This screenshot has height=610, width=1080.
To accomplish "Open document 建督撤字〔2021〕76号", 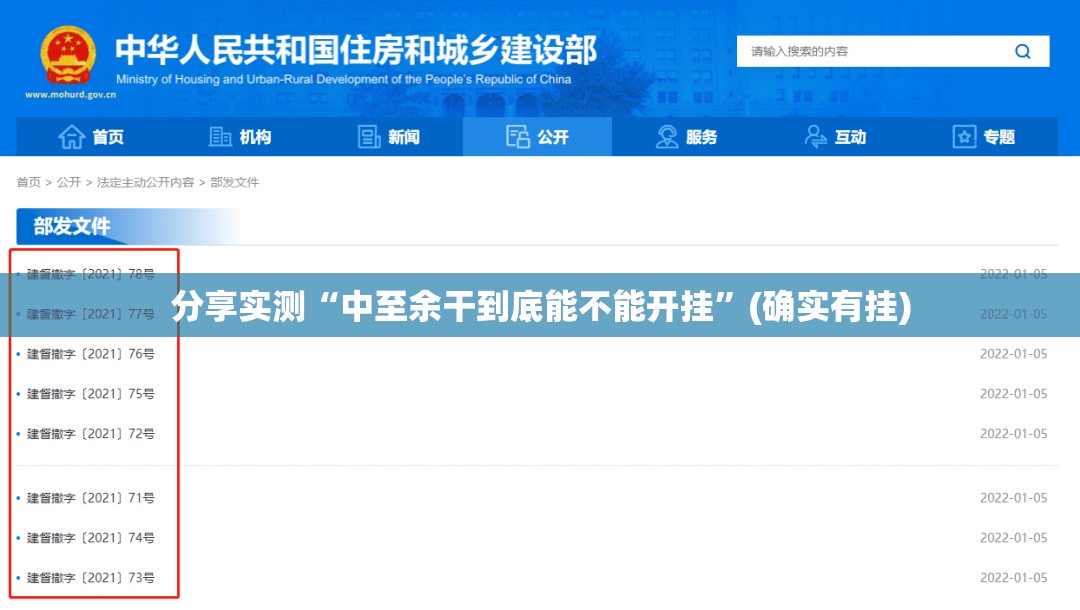I will (91, 354).
